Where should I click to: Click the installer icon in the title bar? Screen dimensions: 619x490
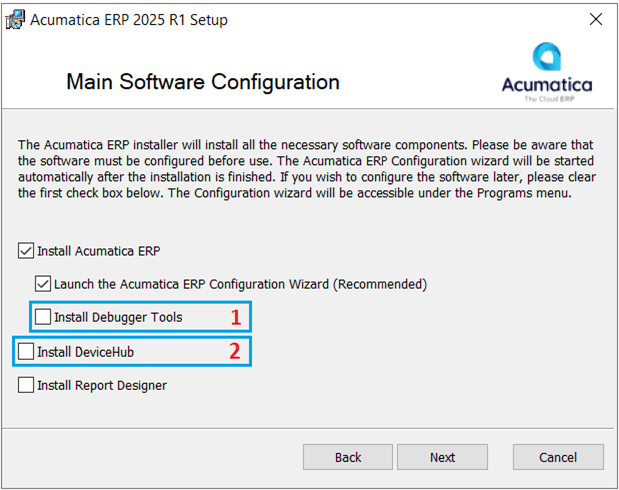point(15,20)
